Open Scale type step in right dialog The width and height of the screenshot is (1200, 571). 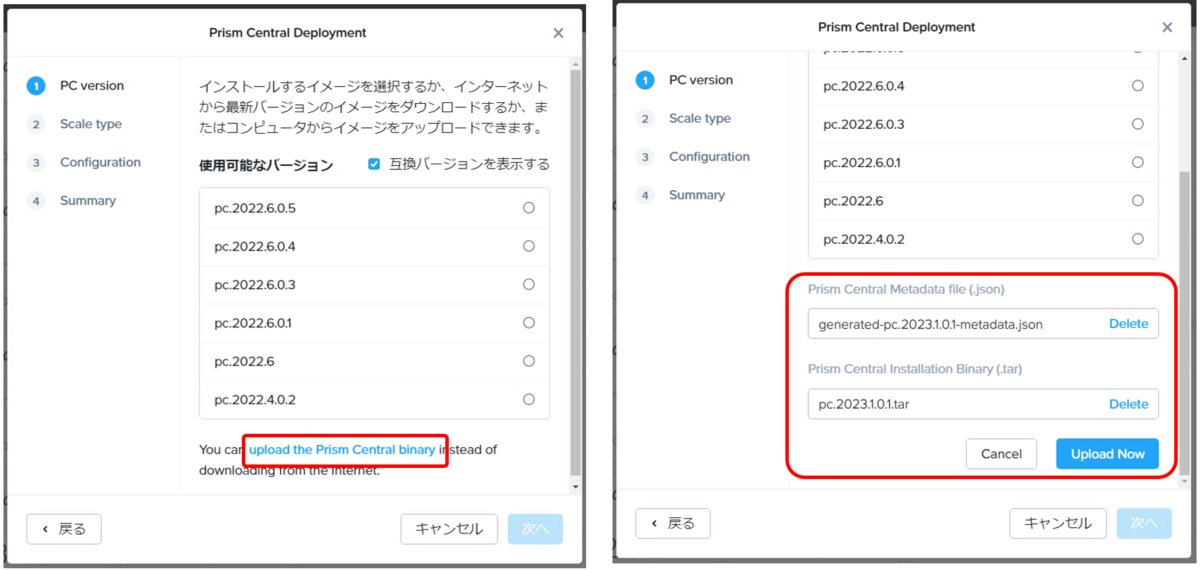(684, 118)
